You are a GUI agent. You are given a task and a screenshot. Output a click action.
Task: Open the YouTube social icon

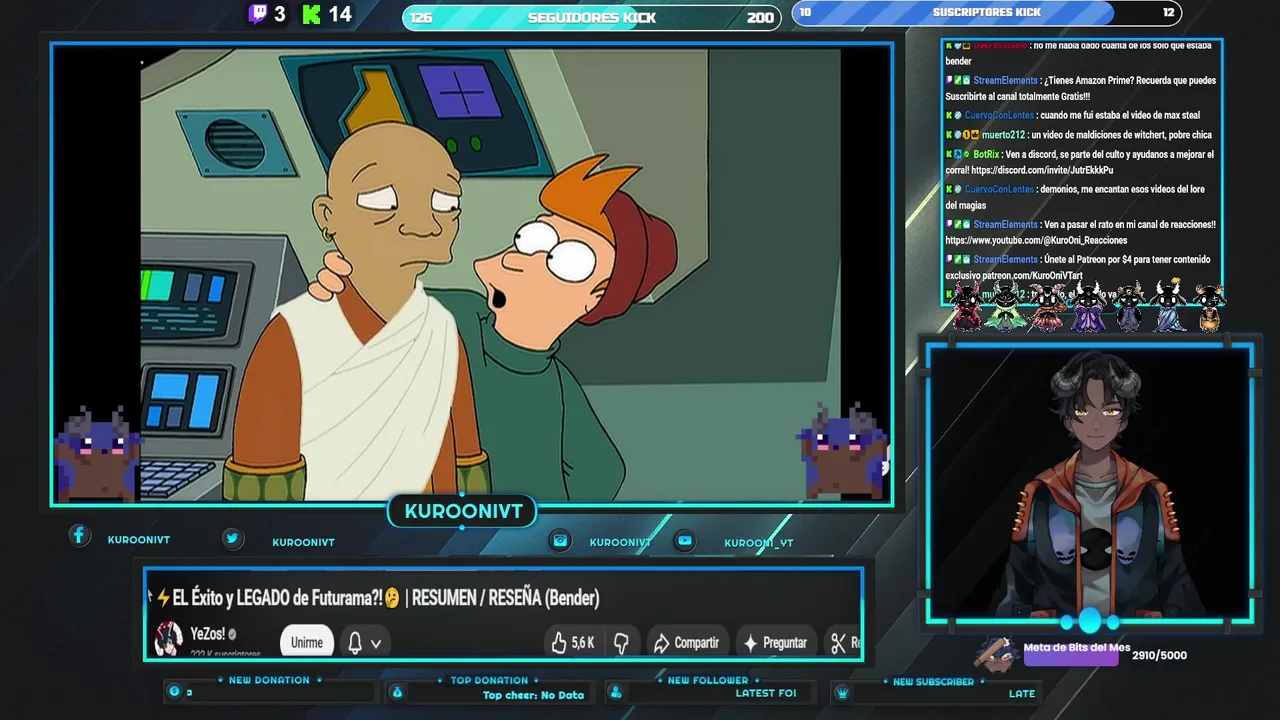685,540
